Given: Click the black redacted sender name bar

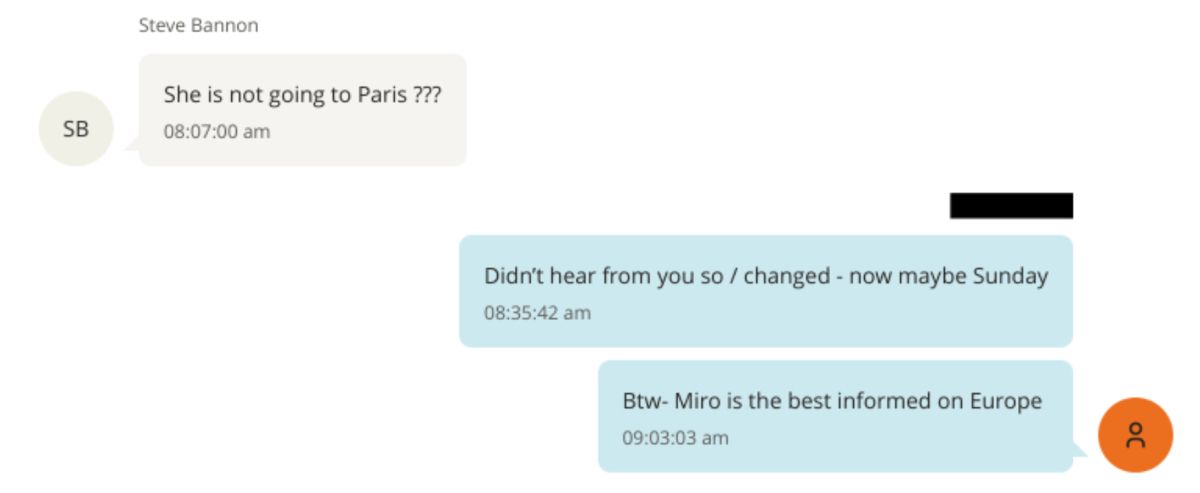Looking at the screenshot, I should 1011,206.
